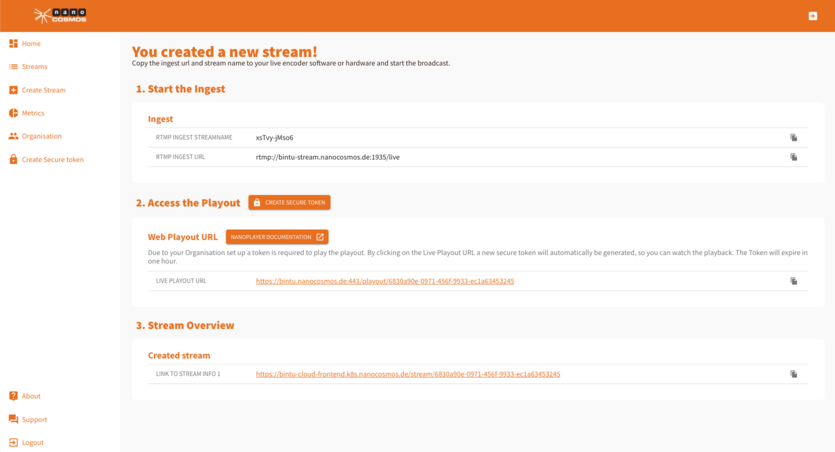The height and width of the screenshot is (452, 835).
Task: Copy the link to stream info
Action: 793,374
